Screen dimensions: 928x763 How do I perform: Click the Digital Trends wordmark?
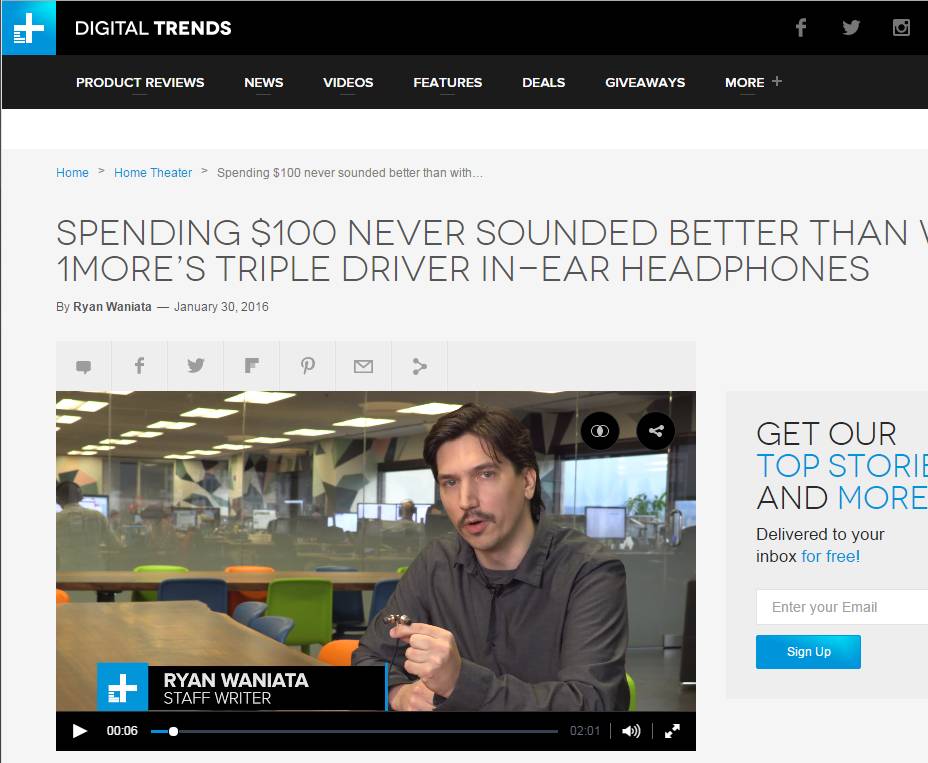pos(153,28)
